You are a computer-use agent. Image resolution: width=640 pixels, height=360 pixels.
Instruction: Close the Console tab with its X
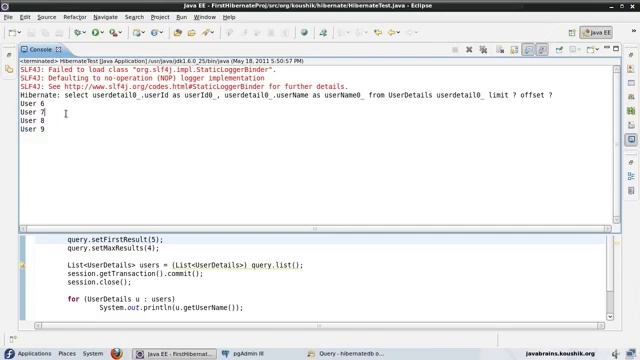[x=58, y=49]
